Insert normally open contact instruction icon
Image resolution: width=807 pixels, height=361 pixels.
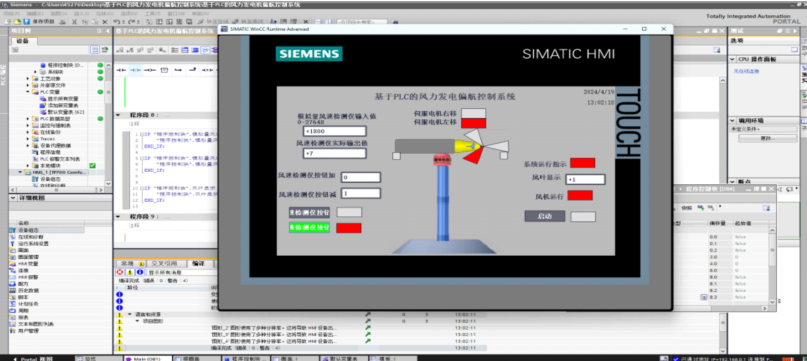pyautogui.click(x=120, y=70)
